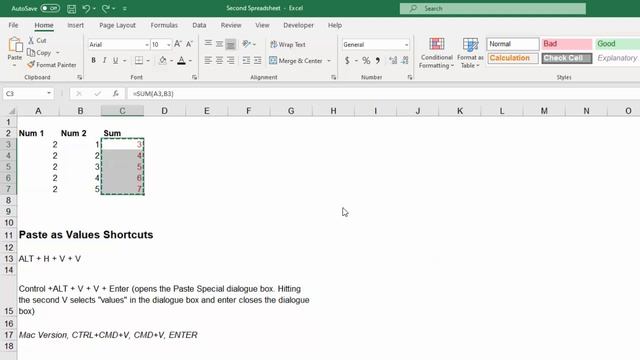
Task: Apply Percent style
Action: pos(366,60)
